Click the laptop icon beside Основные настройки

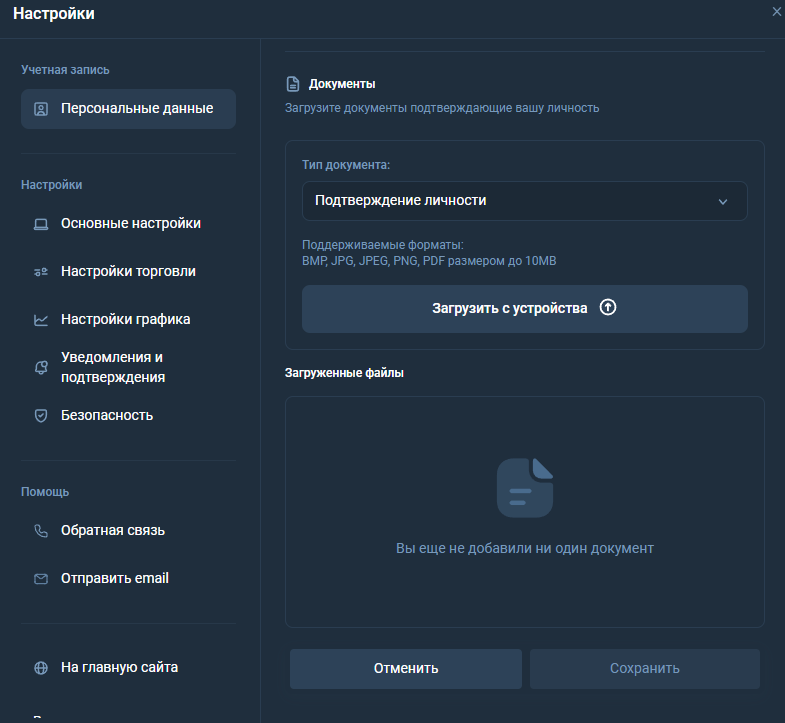pos(41,224)
